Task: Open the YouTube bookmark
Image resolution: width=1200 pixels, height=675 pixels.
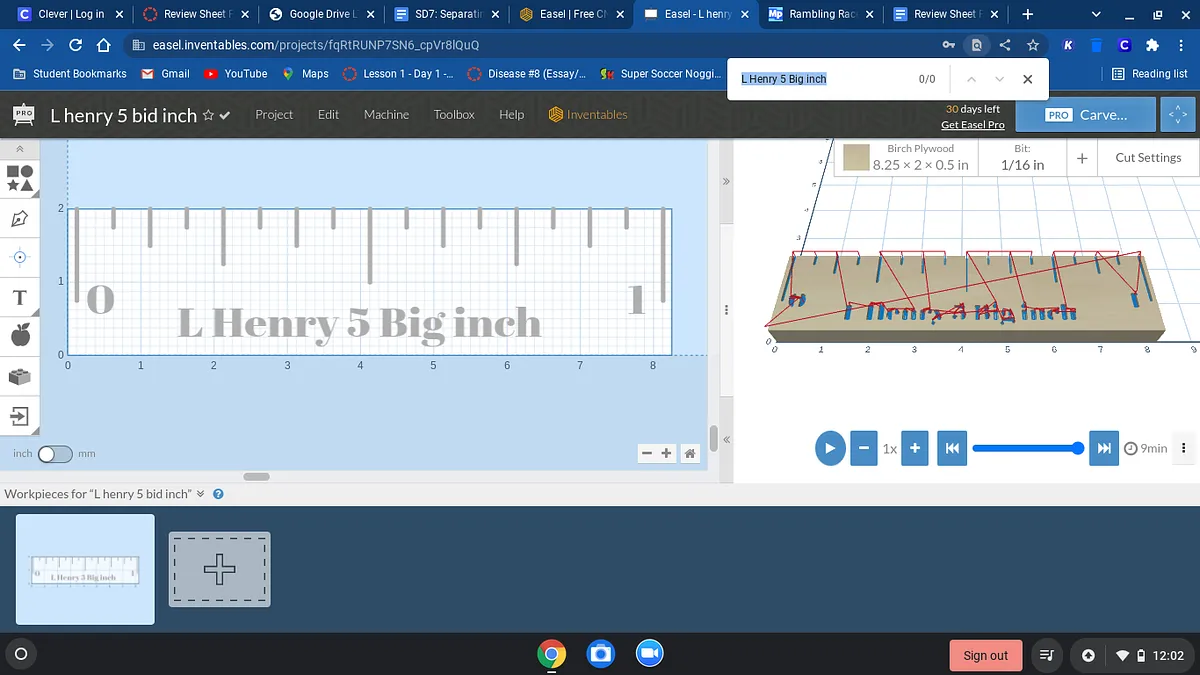Action: 236,74
